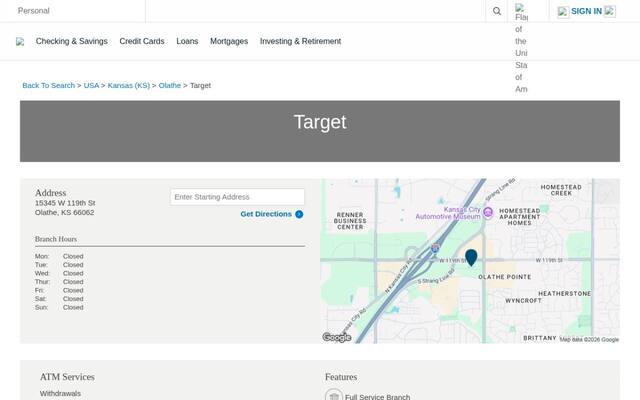Viewport: 640px width, 400px height.
Task: Click the Withdrawals text
Action: [60, 393]
